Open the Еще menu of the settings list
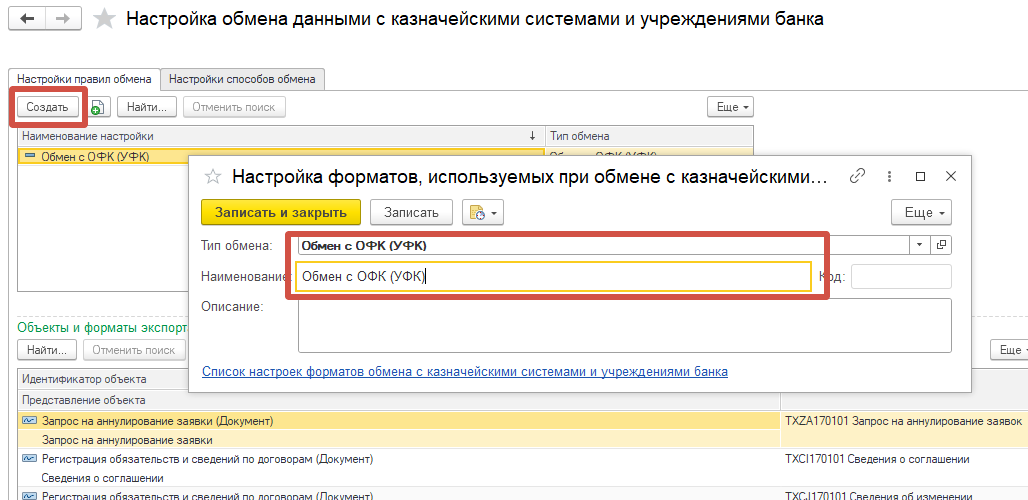The height and width of the screenshot is (500, 1028). coord(730,107)
